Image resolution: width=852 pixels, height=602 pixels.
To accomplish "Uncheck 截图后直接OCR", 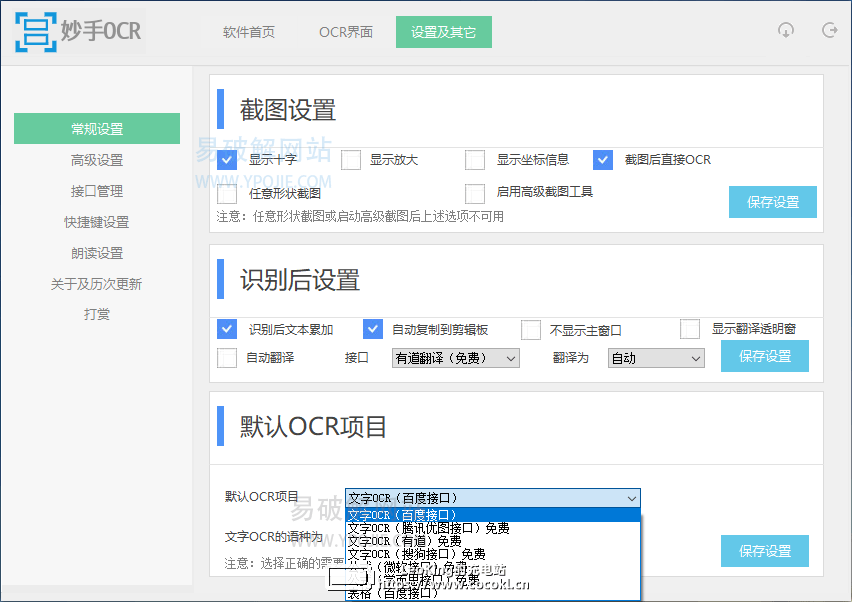I will 603,160.
